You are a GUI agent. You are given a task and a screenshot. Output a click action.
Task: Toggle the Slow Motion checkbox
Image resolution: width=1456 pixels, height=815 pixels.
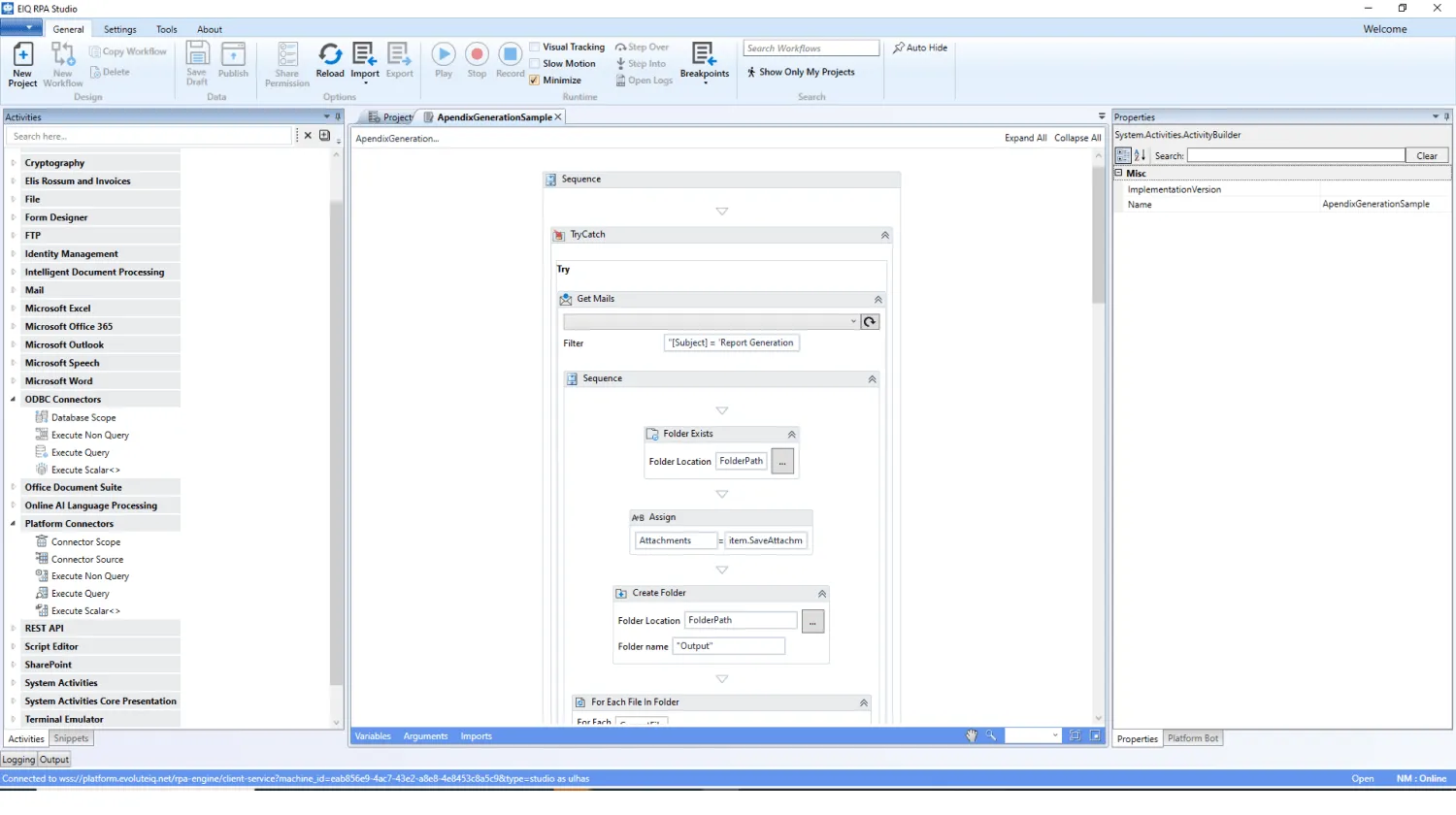pyautogui.click(x=535, y=64)
